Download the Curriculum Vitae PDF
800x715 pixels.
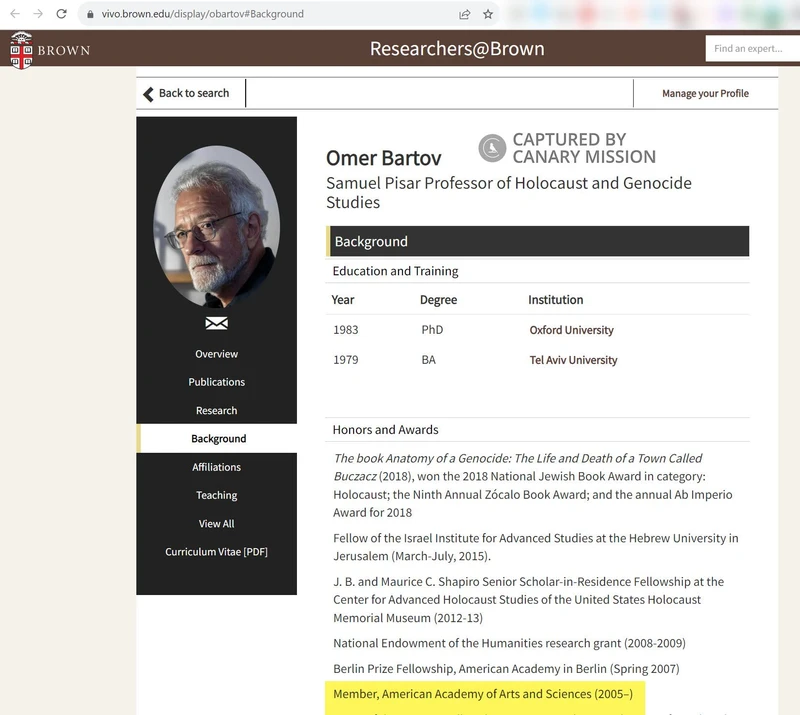[216, 551]
